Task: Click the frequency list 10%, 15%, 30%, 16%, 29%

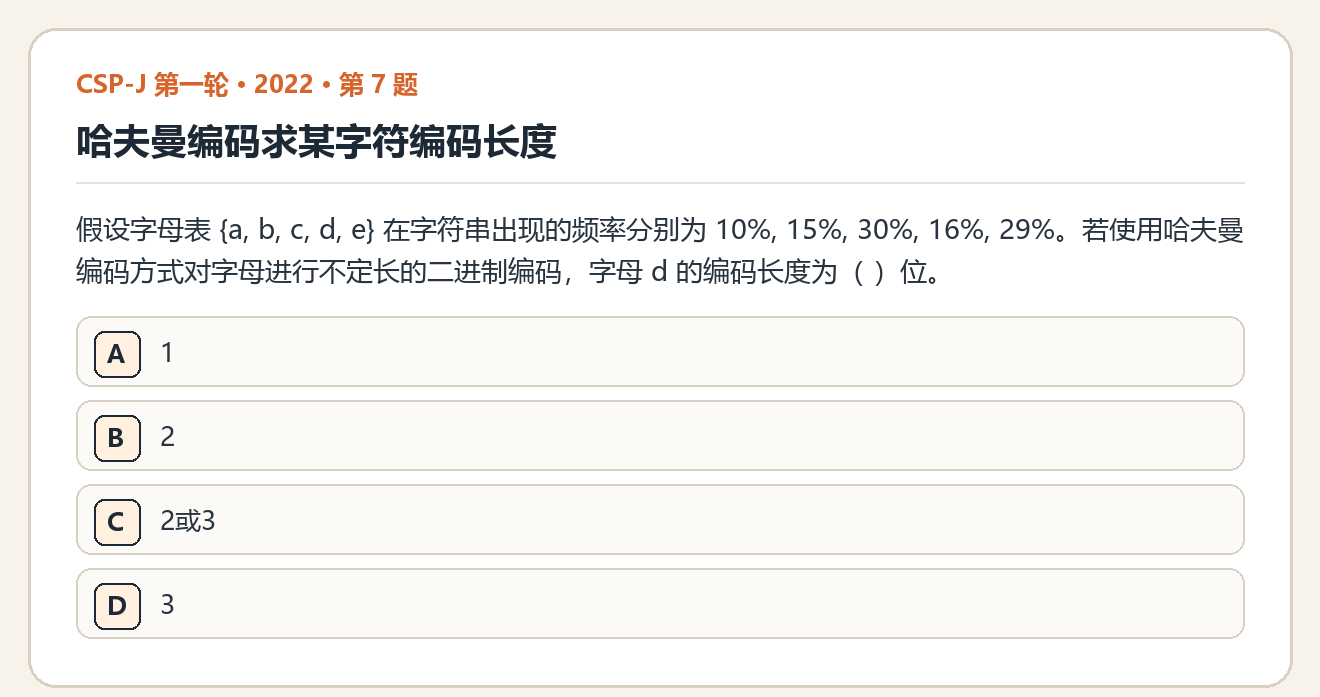Action: pyautogui.click(x=884, y=232)
